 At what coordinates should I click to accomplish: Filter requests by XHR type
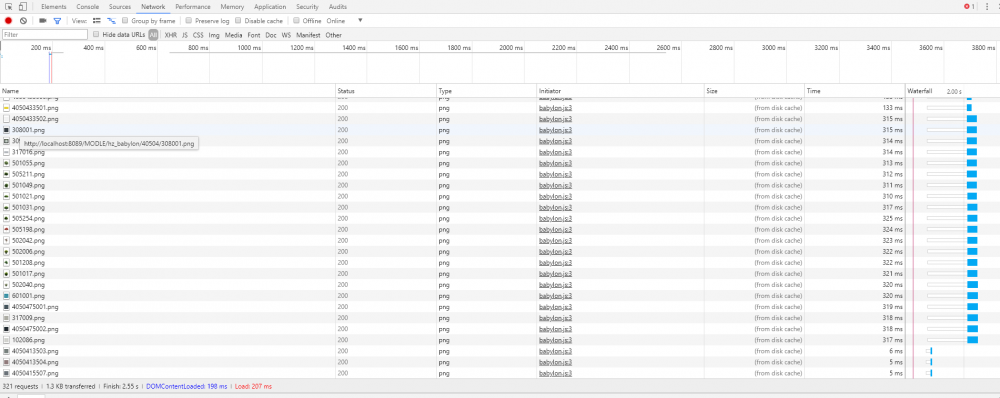tap(170, 35)
